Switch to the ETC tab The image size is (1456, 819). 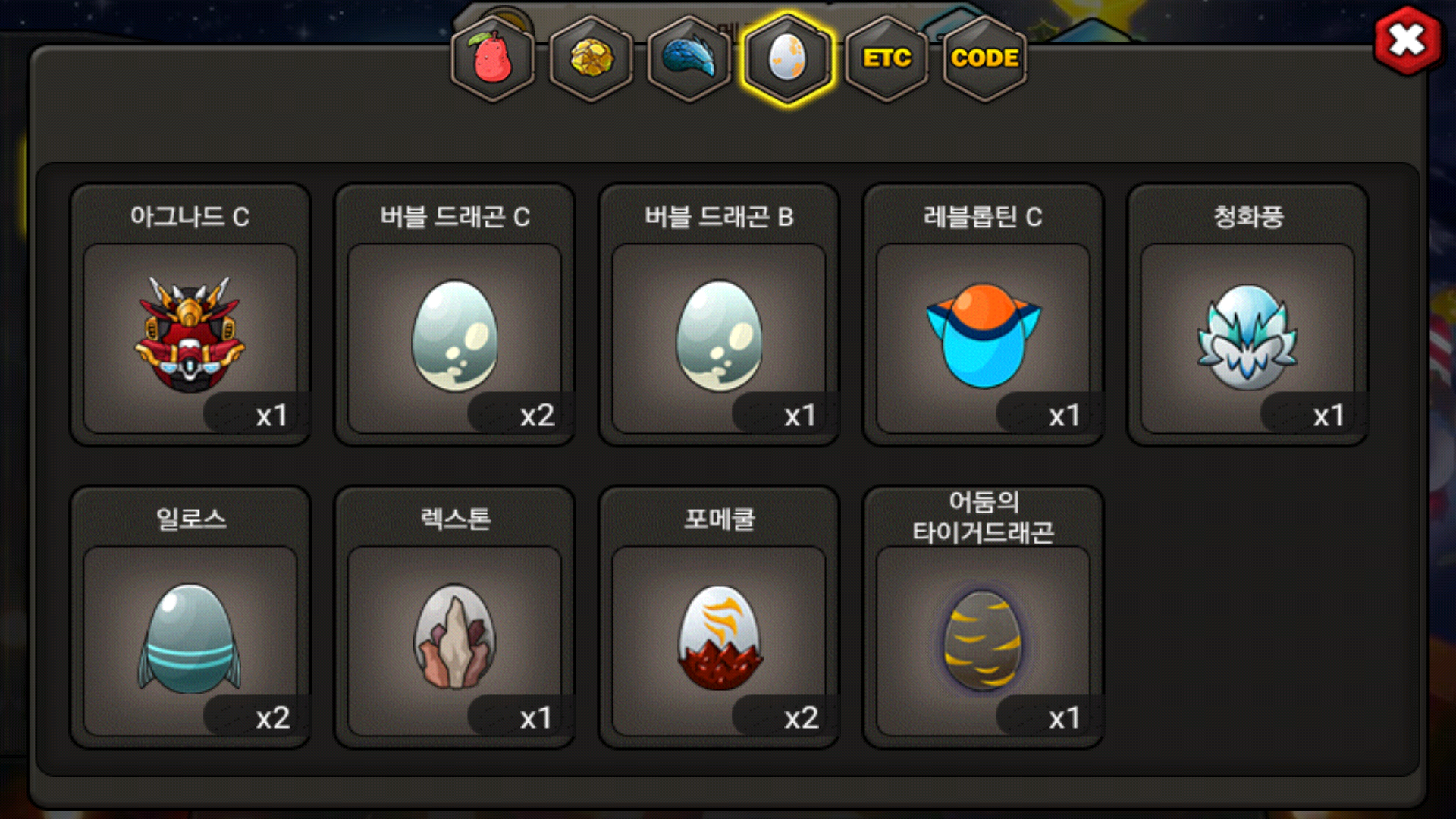(x=886, y=58)
